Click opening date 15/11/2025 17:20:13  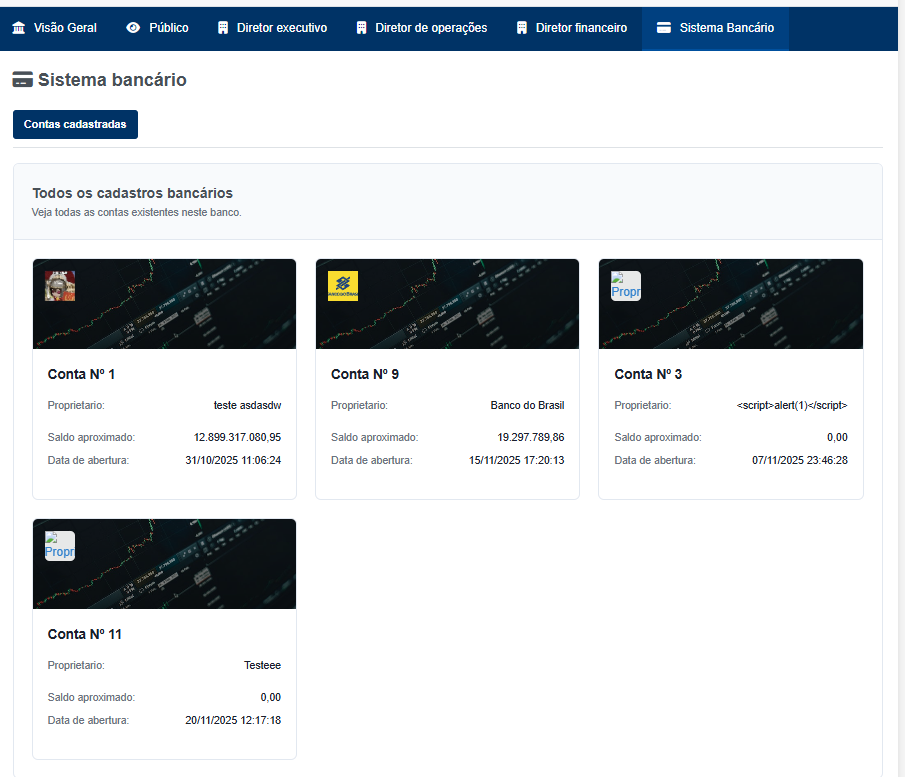click(x=517, y=460)
